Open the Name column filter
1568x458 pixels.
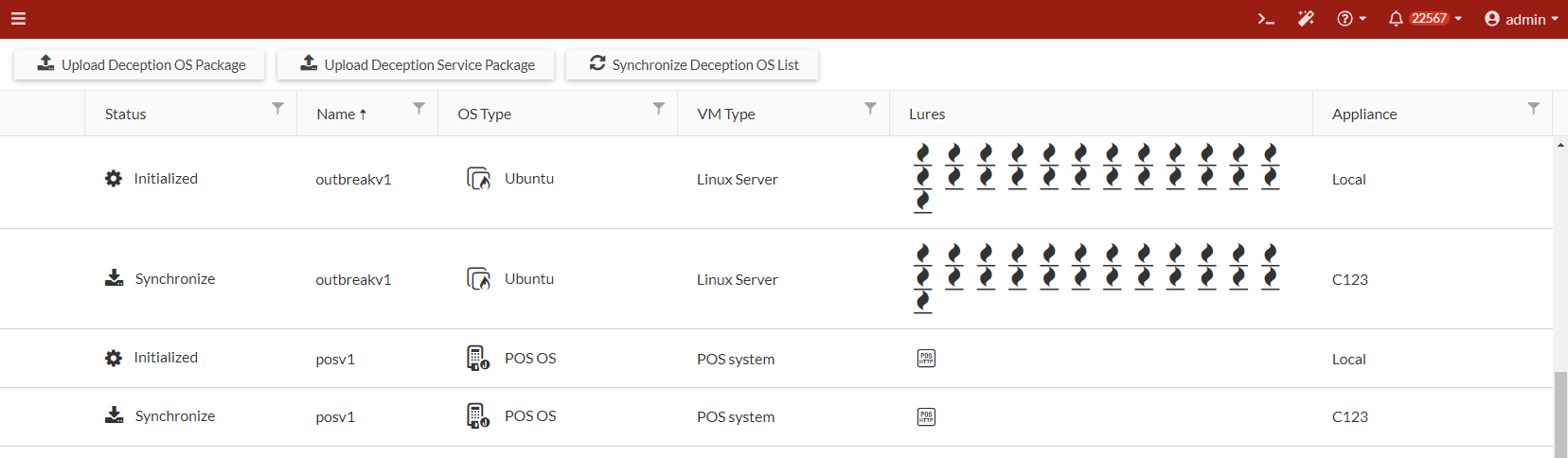[419, 109]
